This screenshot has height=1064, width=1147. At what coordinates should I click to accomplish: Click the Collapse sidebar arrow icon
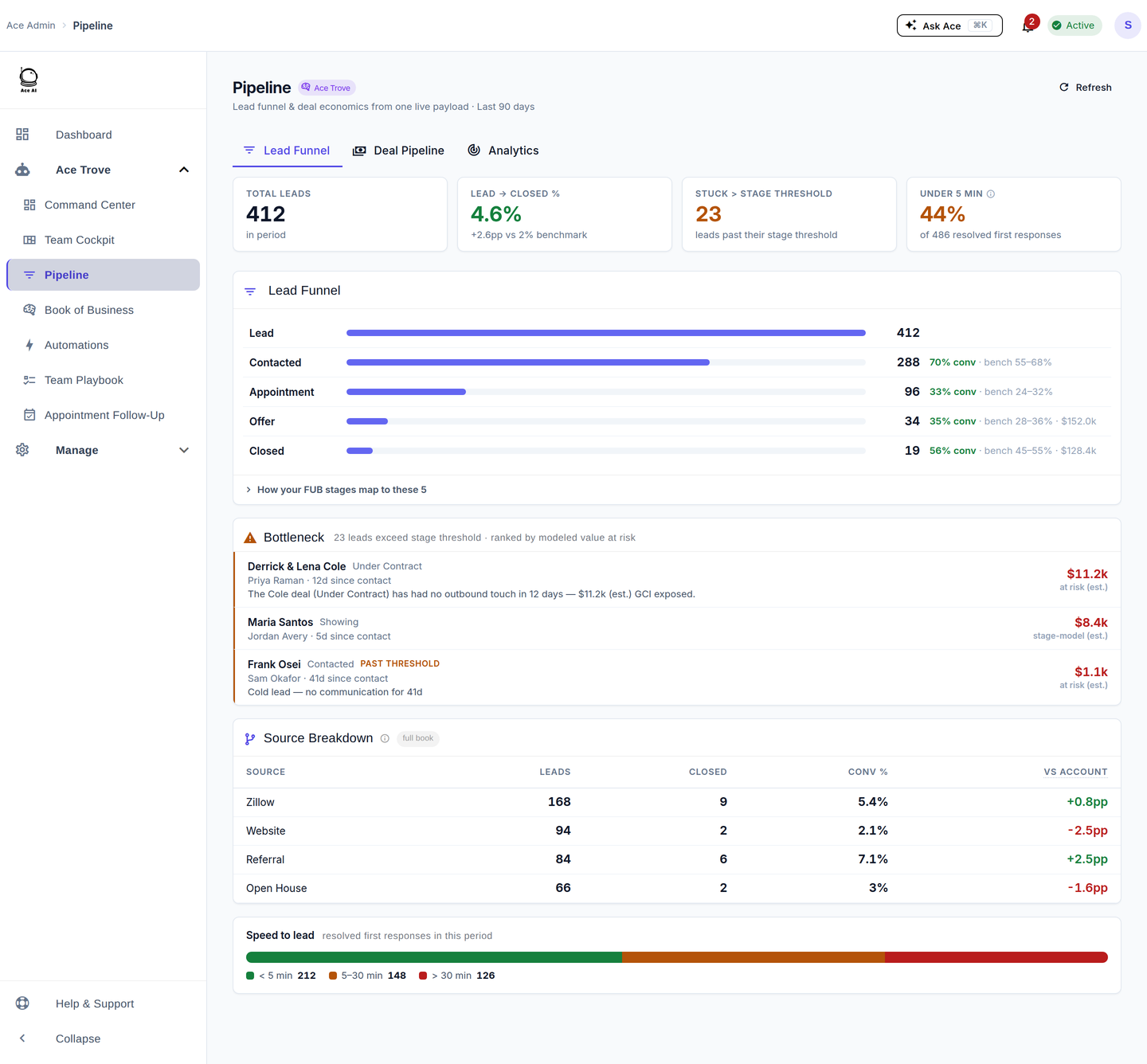22,1039
